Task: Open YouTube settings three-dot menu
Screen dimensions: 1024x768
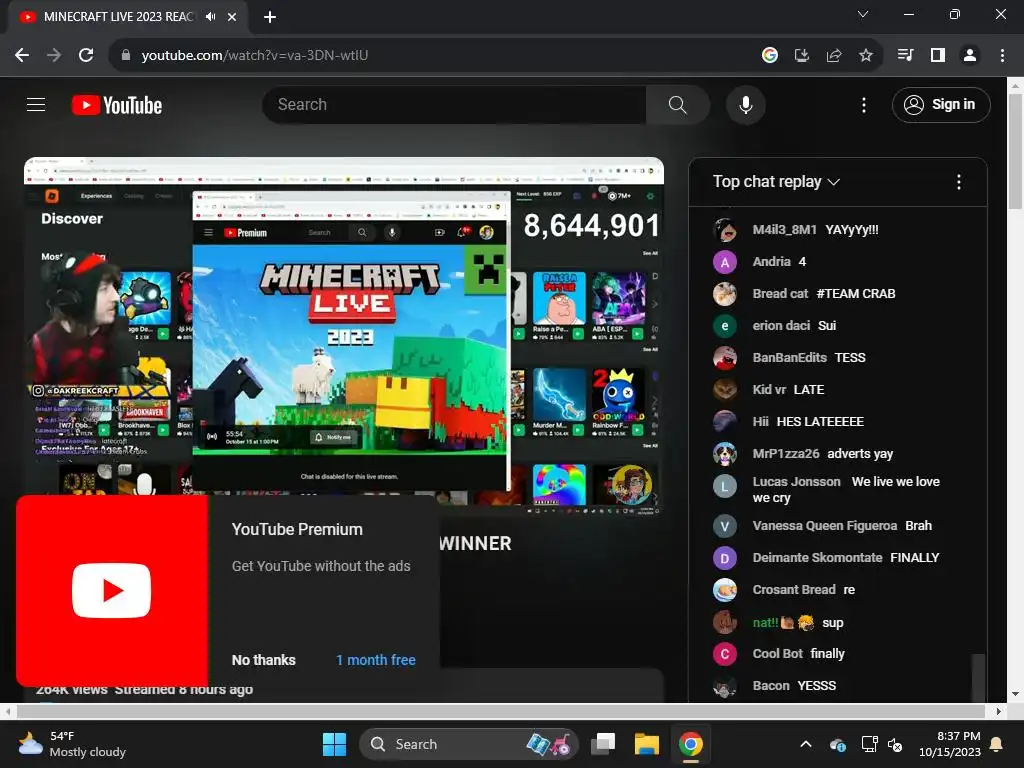Action: click(863, 105)
